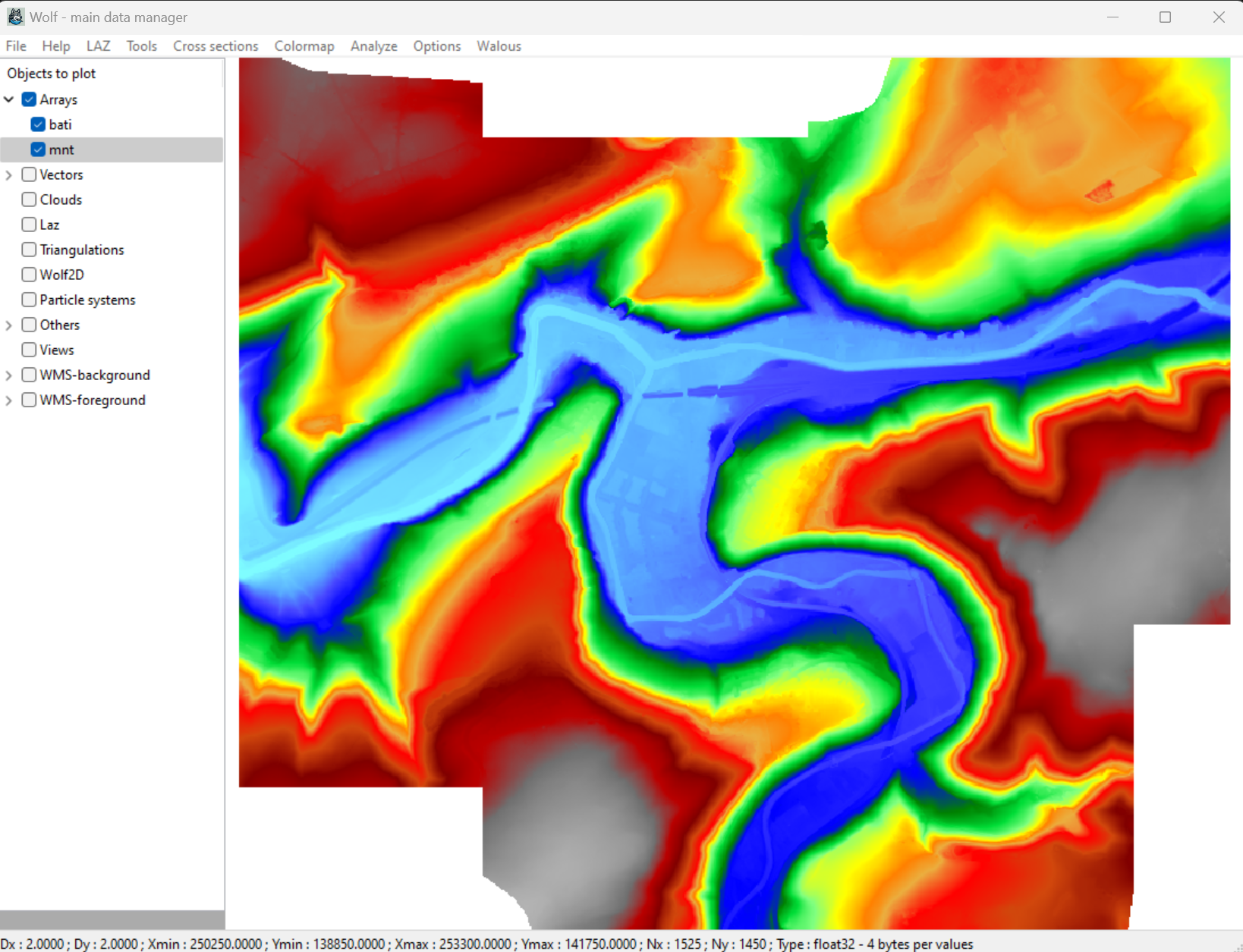Expand the WMS-background node
Viewport: 1243px width, 952px height.
tap(9, 375)
